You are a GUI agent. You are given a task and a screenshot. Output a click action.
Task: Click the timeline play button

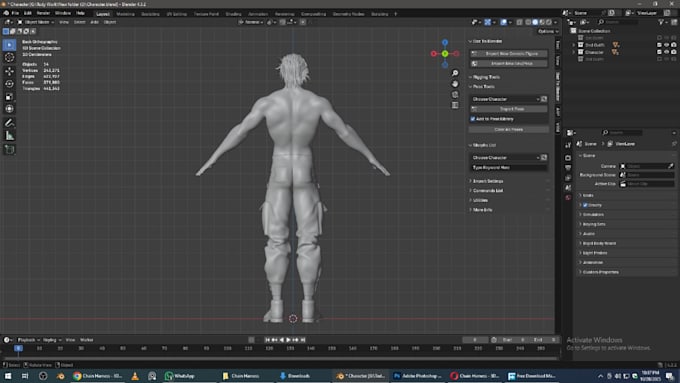[288, 340]
